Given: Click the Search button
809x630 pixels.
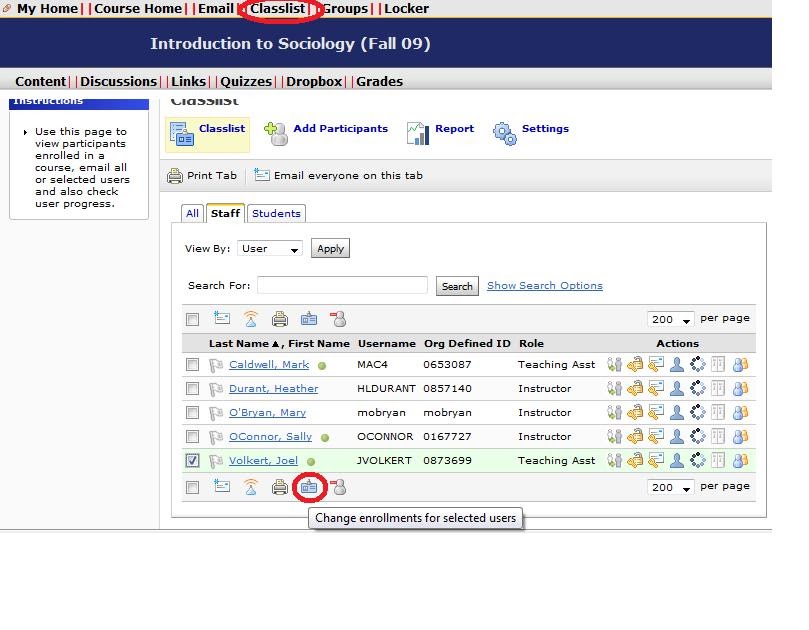Looking at the screenshot, I should click(x=457, y=286).
